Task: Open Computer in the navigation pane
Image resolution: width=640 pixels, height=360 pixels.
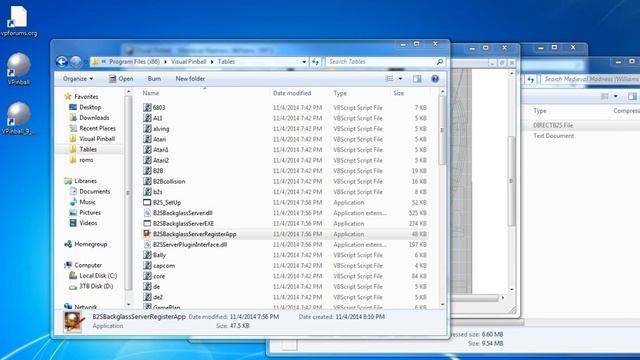Action: 83,265
